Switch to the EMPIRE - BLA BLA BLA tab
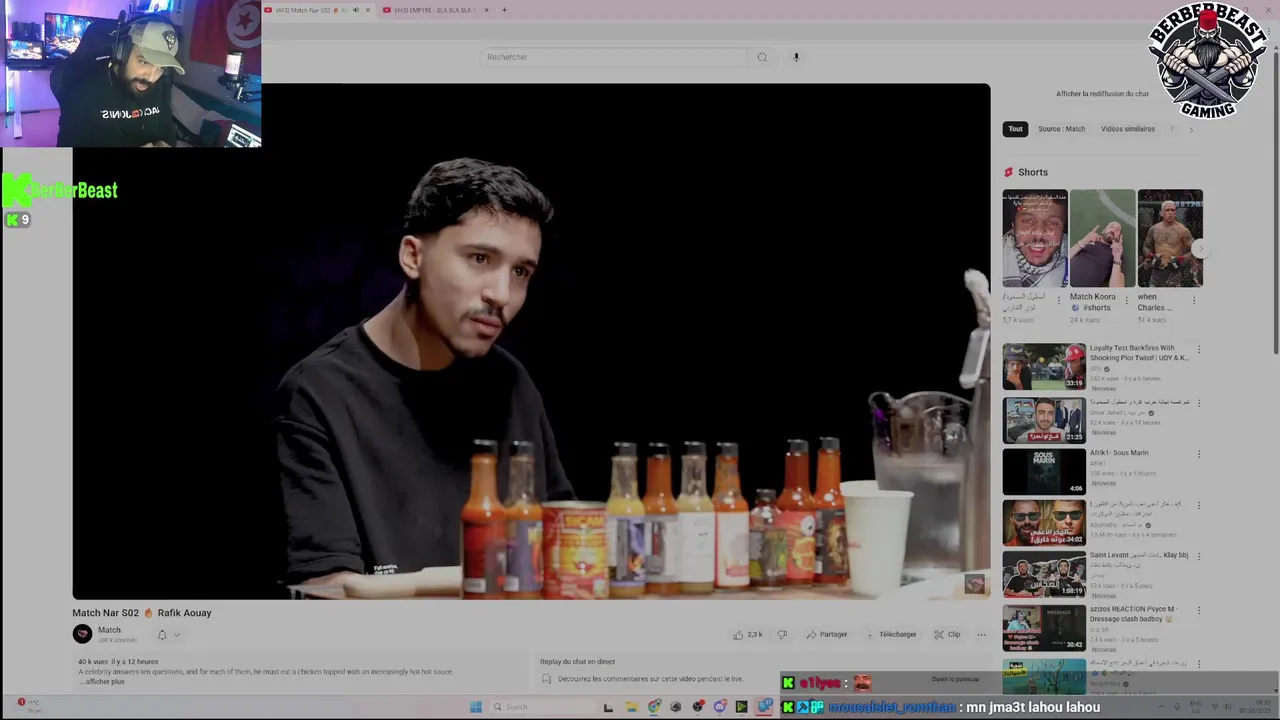Screen dimensions: 1280x720 coord(436,10)
